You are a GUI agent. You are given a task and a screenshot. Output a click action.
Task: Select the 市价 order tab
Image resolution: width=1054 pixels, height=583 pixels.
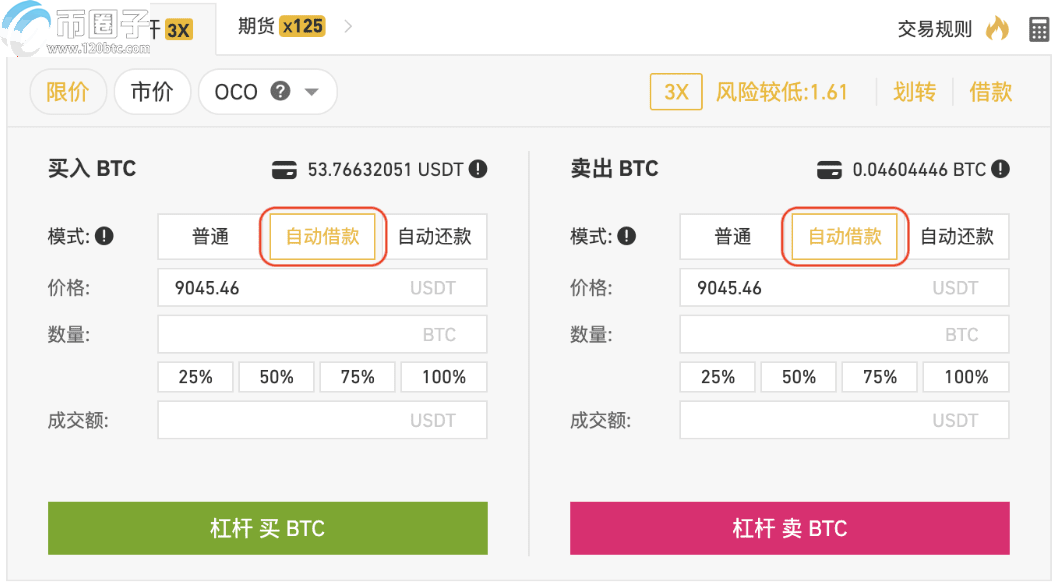pyautogui.click(x=152, y=92)
